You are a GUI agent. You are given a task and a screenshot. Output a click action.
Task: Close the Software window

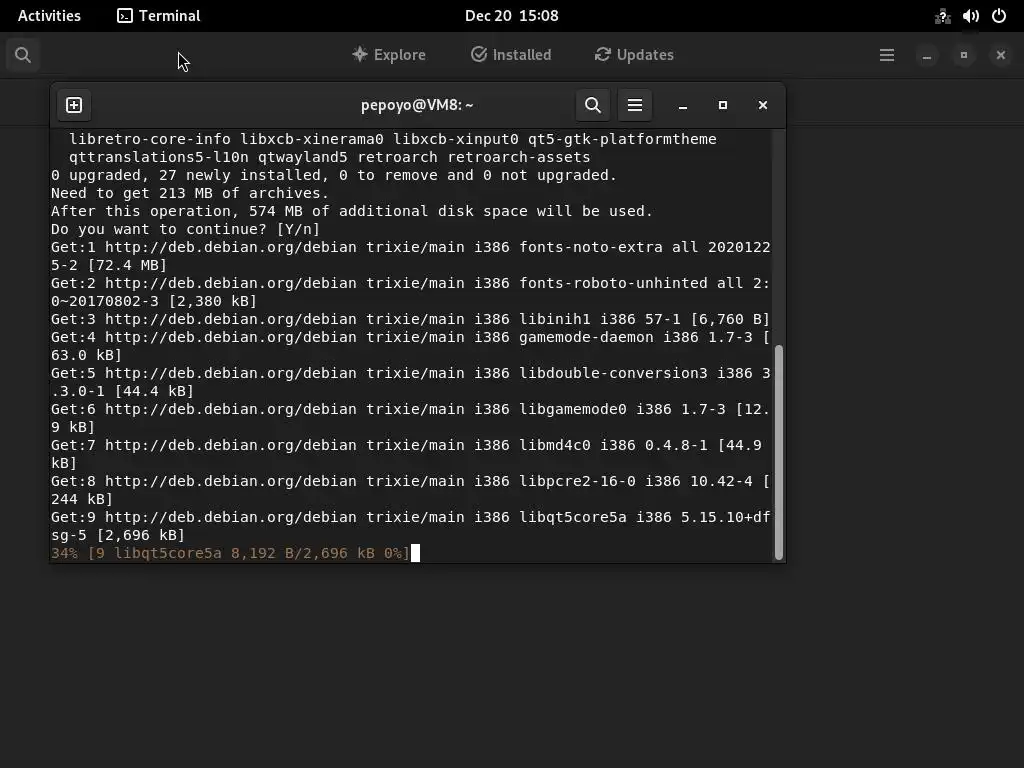click(x=1000, y=56)
